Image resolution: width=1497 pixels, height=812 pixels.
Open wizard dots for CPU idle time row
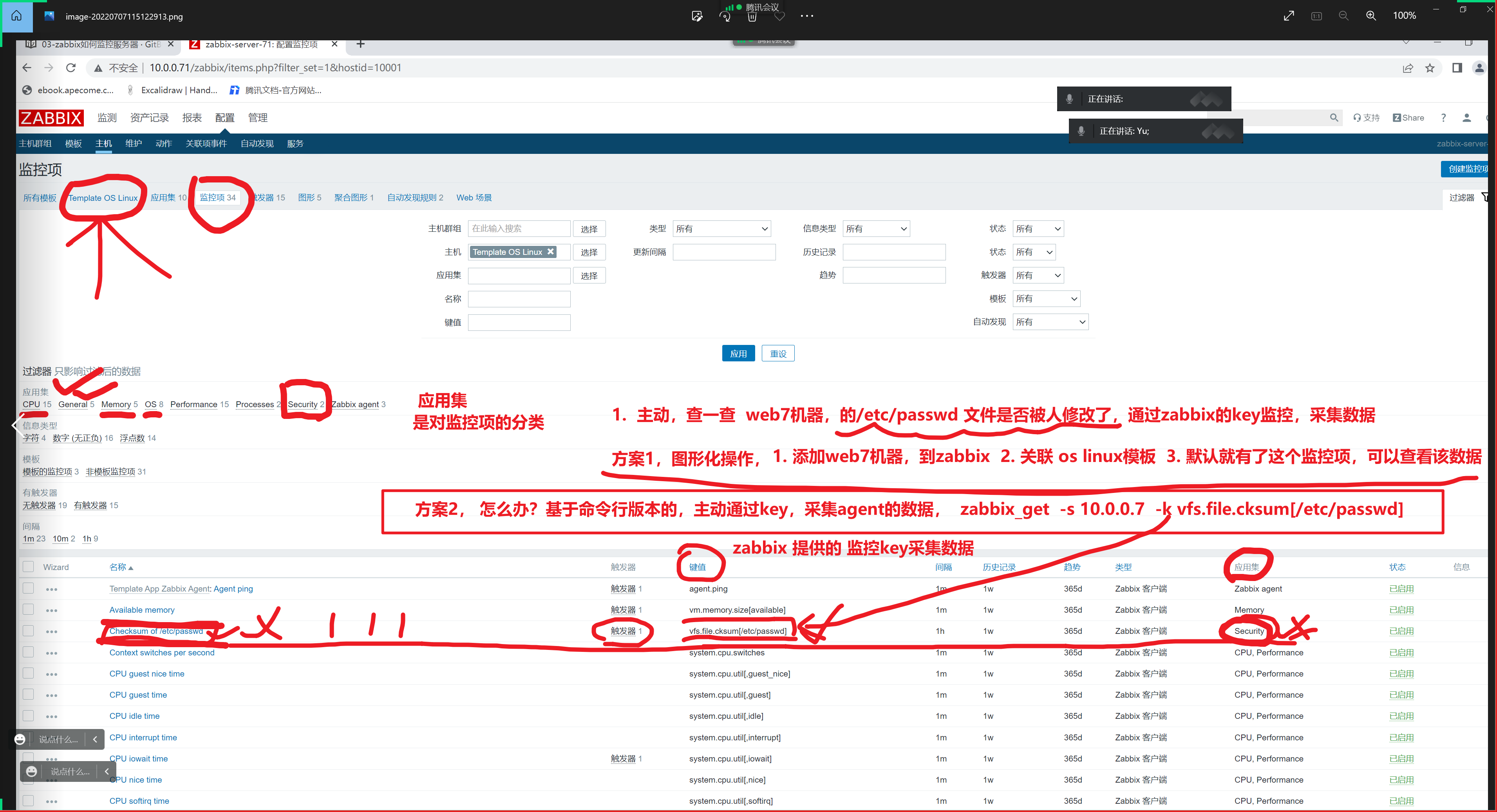point(51,717)
